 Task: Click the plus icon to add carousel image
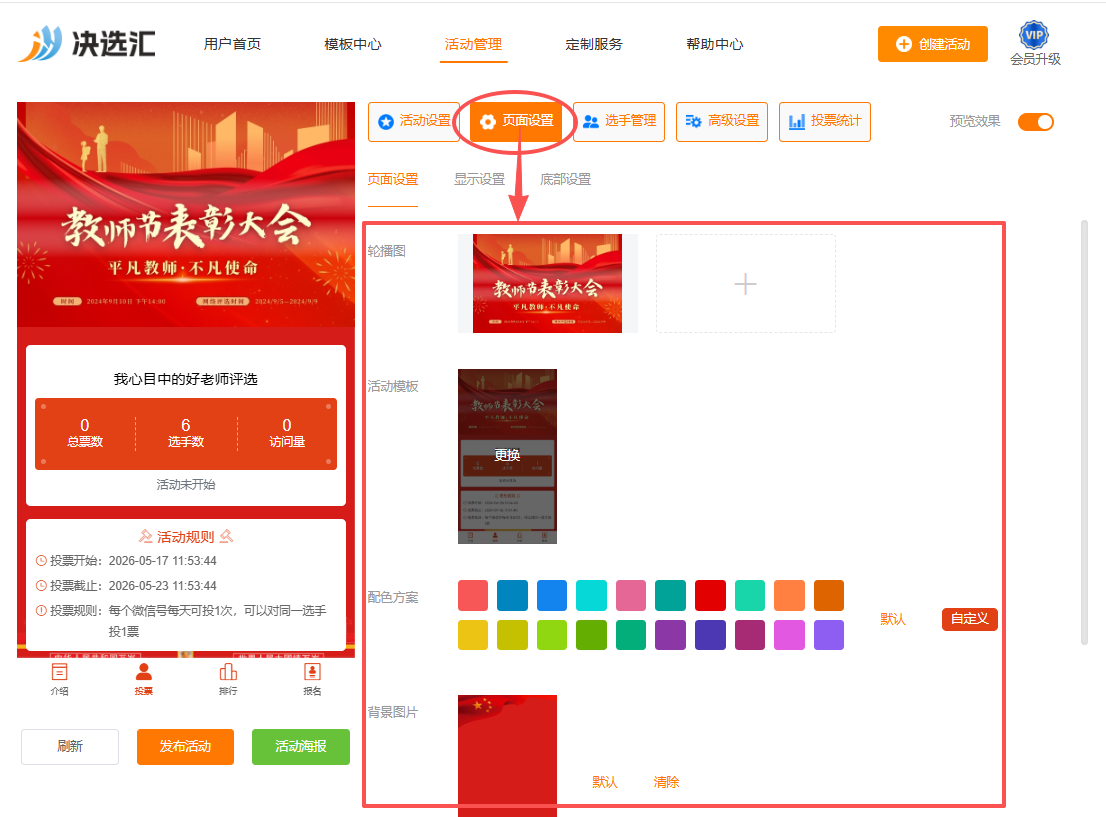click(x=746, y=284)
